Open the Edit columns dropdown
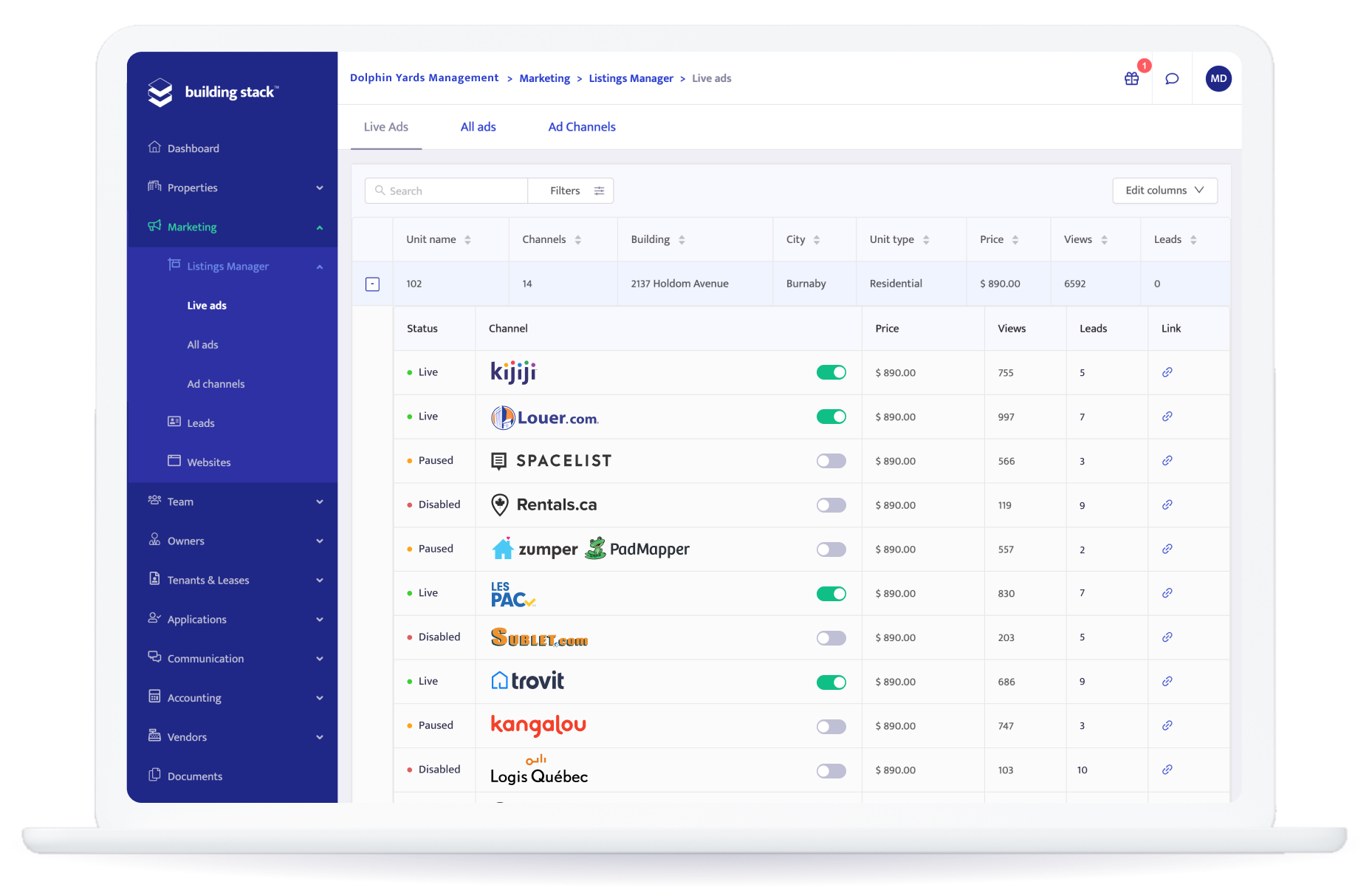This screenshot has width=1372, height=890. pos(1165,191)
